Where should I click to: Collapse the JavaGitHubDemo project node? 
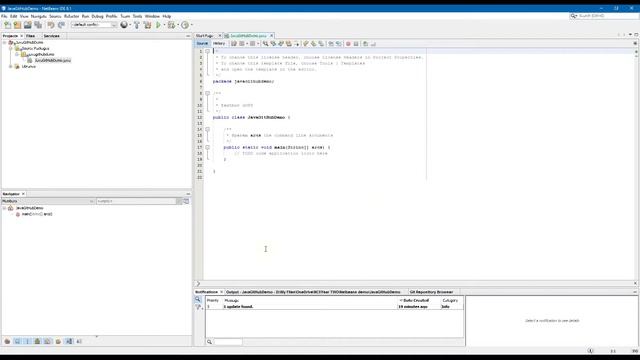click(x=5, y=42)
